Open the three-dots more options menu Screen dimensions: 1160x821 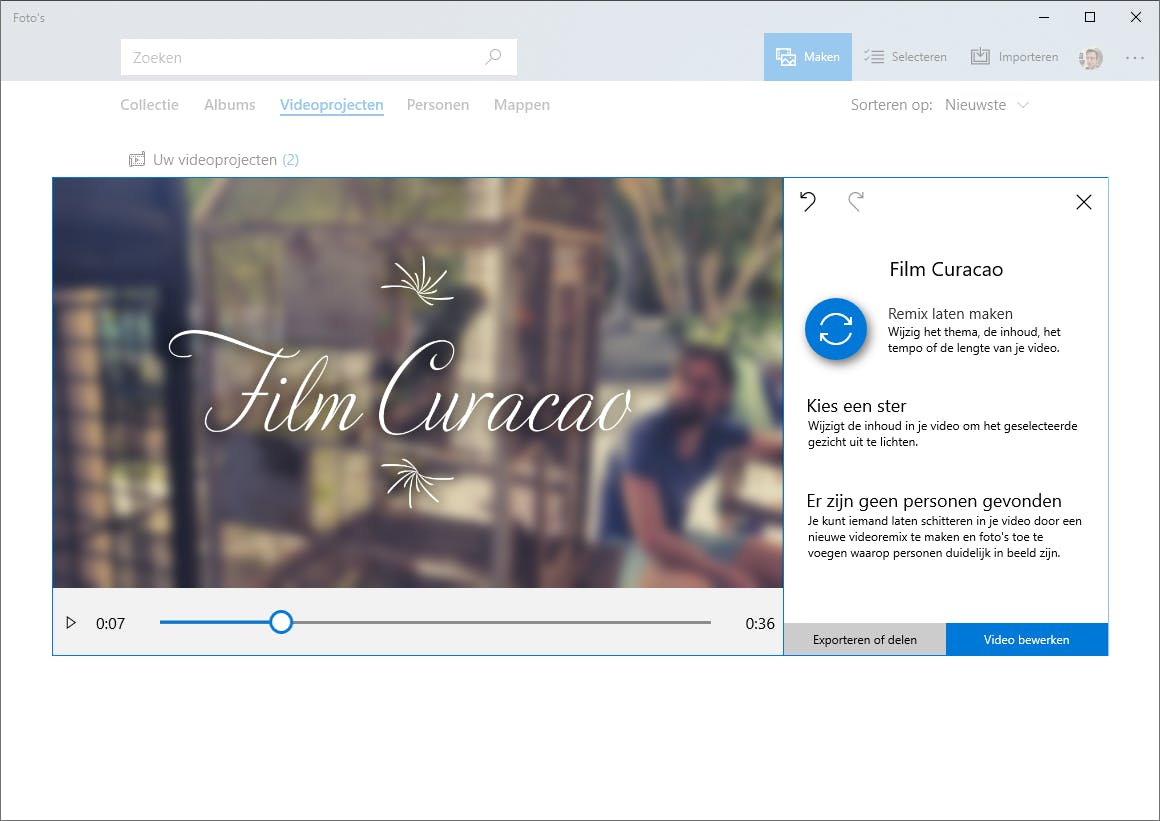tap(1135, 58)
